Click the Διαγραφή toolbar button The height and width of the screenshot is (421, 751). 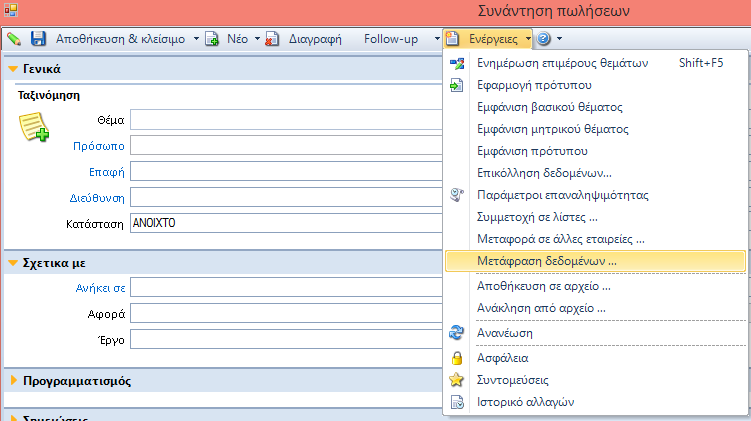[x=315, y=39]
